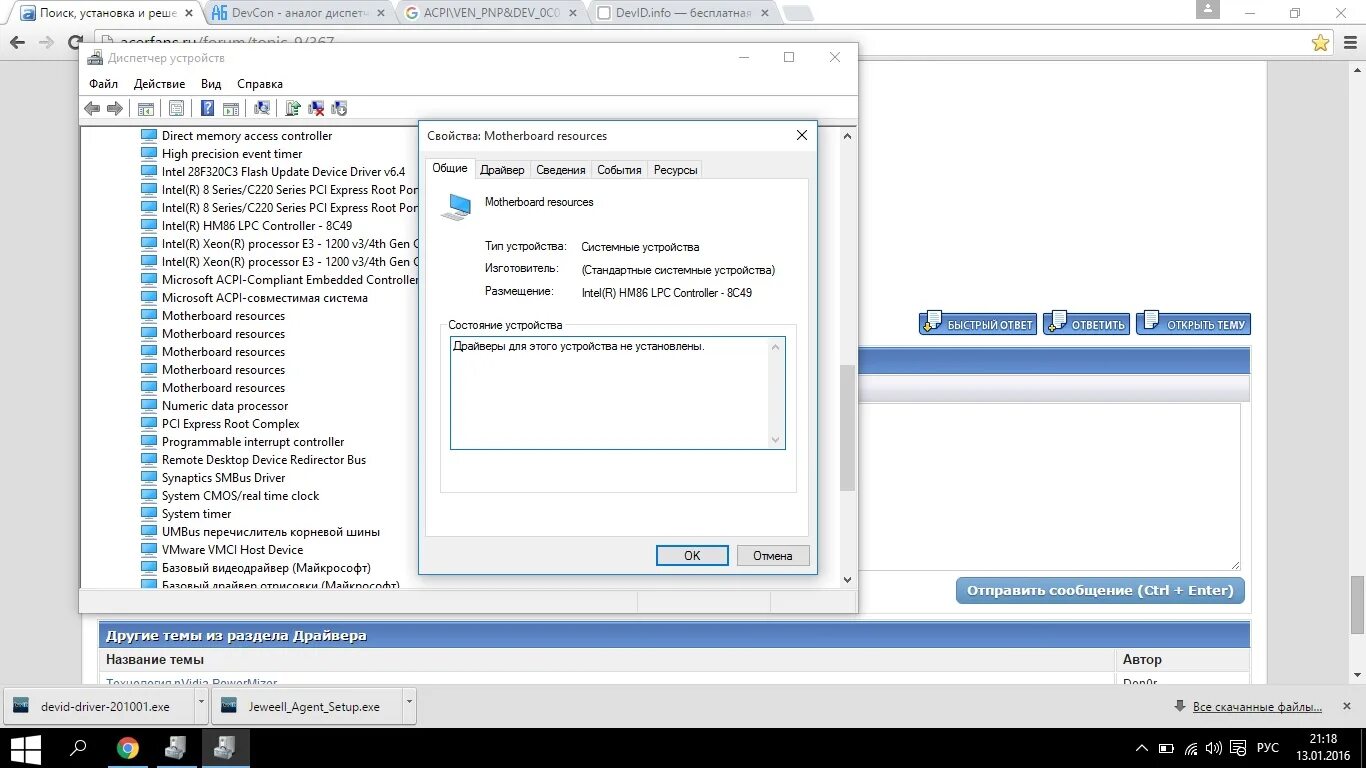This screenshot has width=1366, height=768.
Task: Open devid-driver-201001.exe in downloads bar
Action: (98, 706)
